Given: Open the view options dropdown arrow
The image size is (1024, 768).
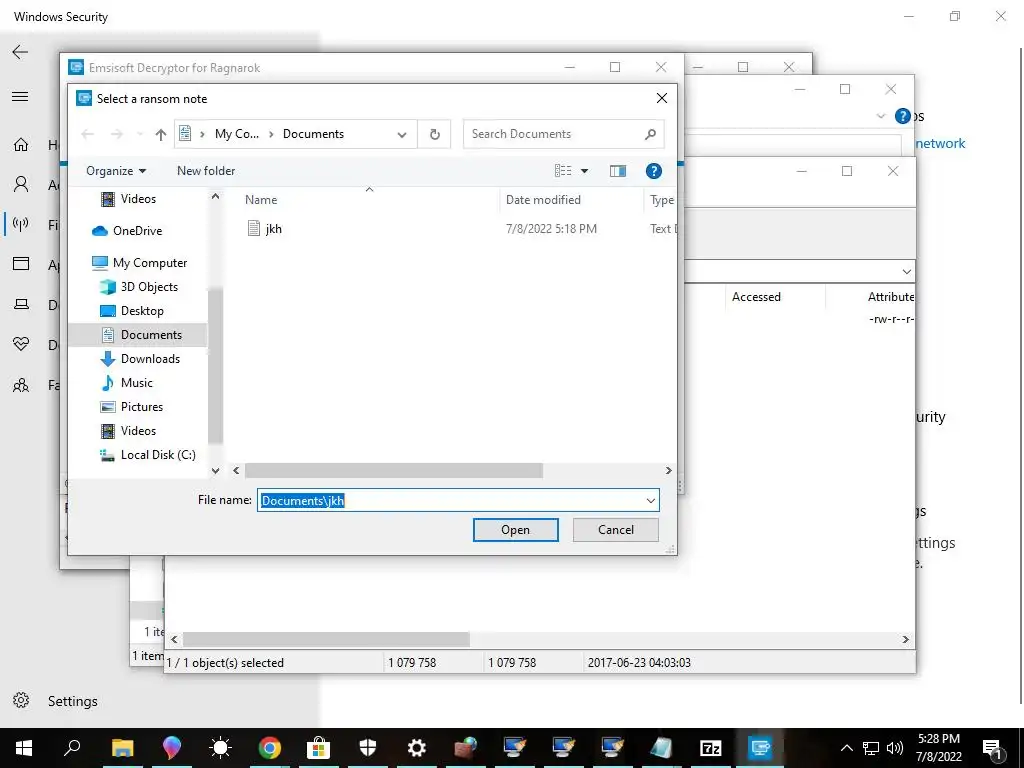Looking at the screenshot, I should (x=584, y=171).
